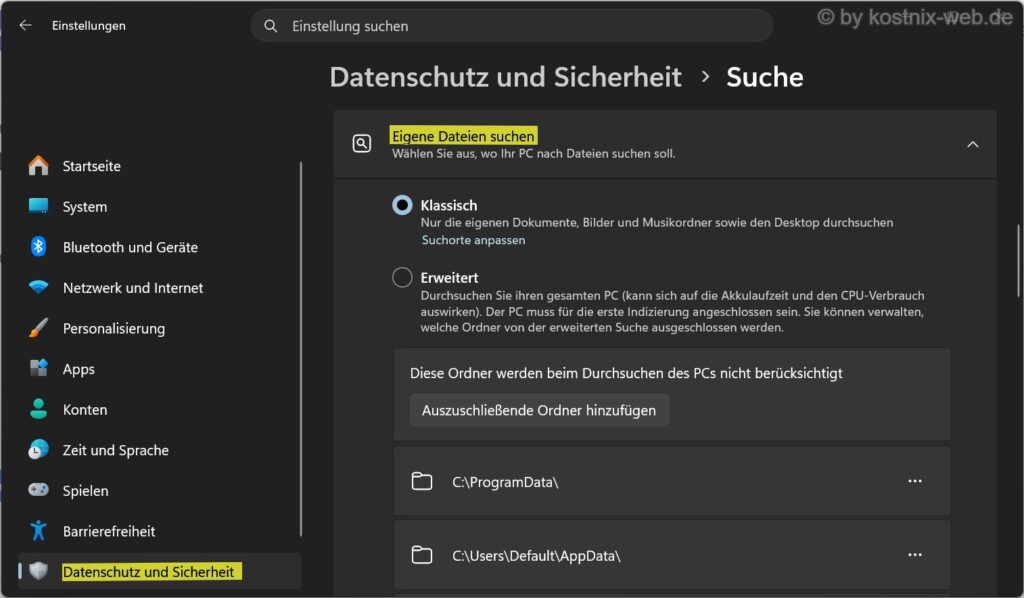The image size is (1024, 598).
Task: Click the Apps tiles icon
Action: [x=39, y=368]
